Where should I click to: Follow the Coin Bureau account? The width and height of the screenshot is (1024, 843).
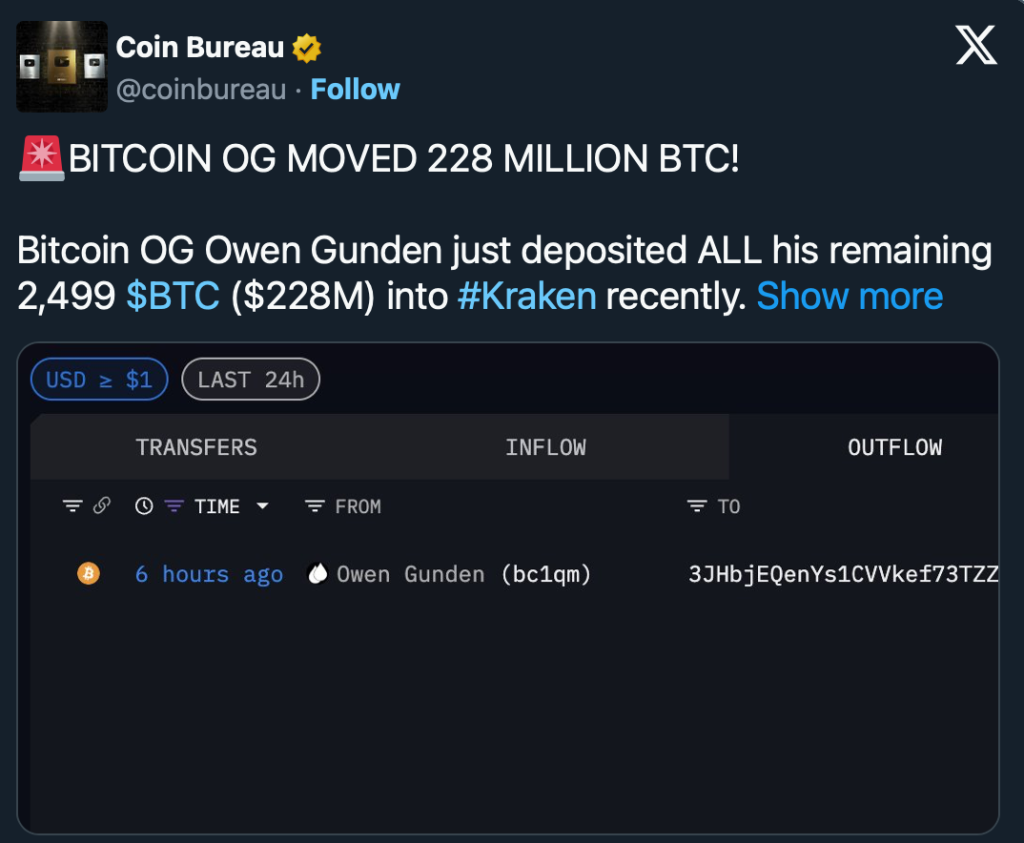point(355,89)
